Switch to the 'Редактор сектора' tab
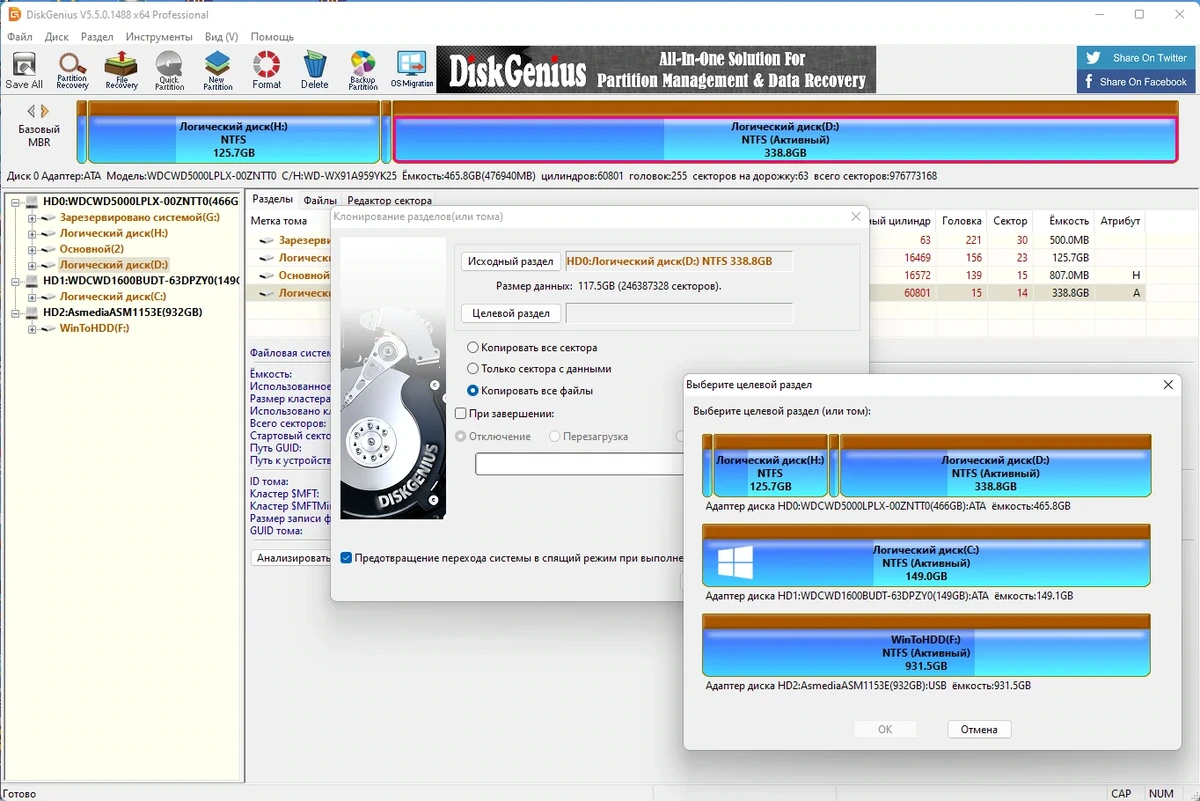This screenshot has width=1200, height=801. point(389,200)
